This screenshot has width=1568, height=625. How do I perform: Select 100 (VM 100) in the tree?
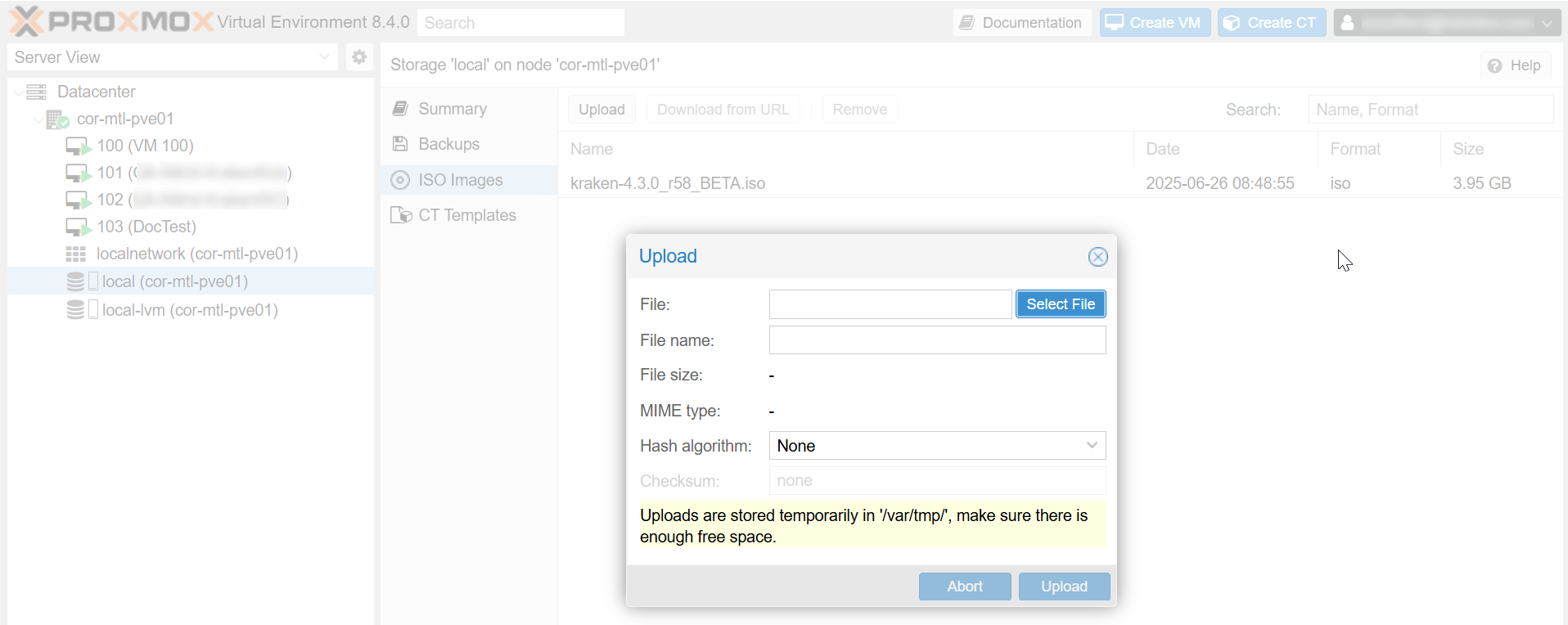(x=145, y=146)
